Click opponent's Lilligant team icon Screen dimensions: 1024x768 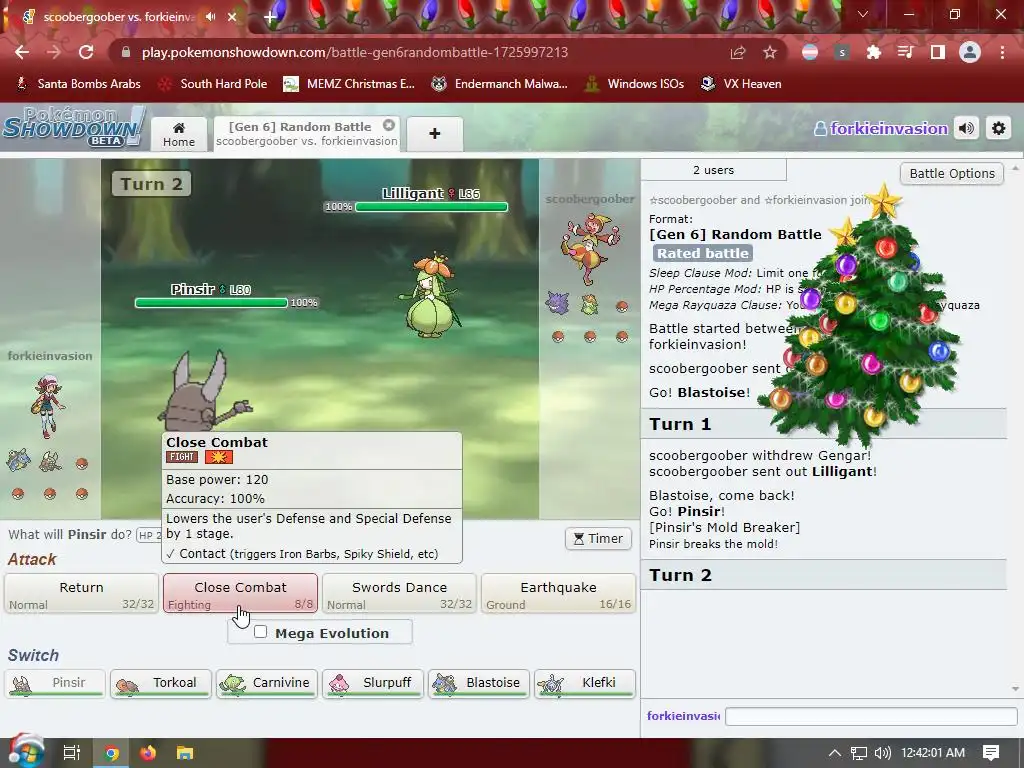pos(590,304)
